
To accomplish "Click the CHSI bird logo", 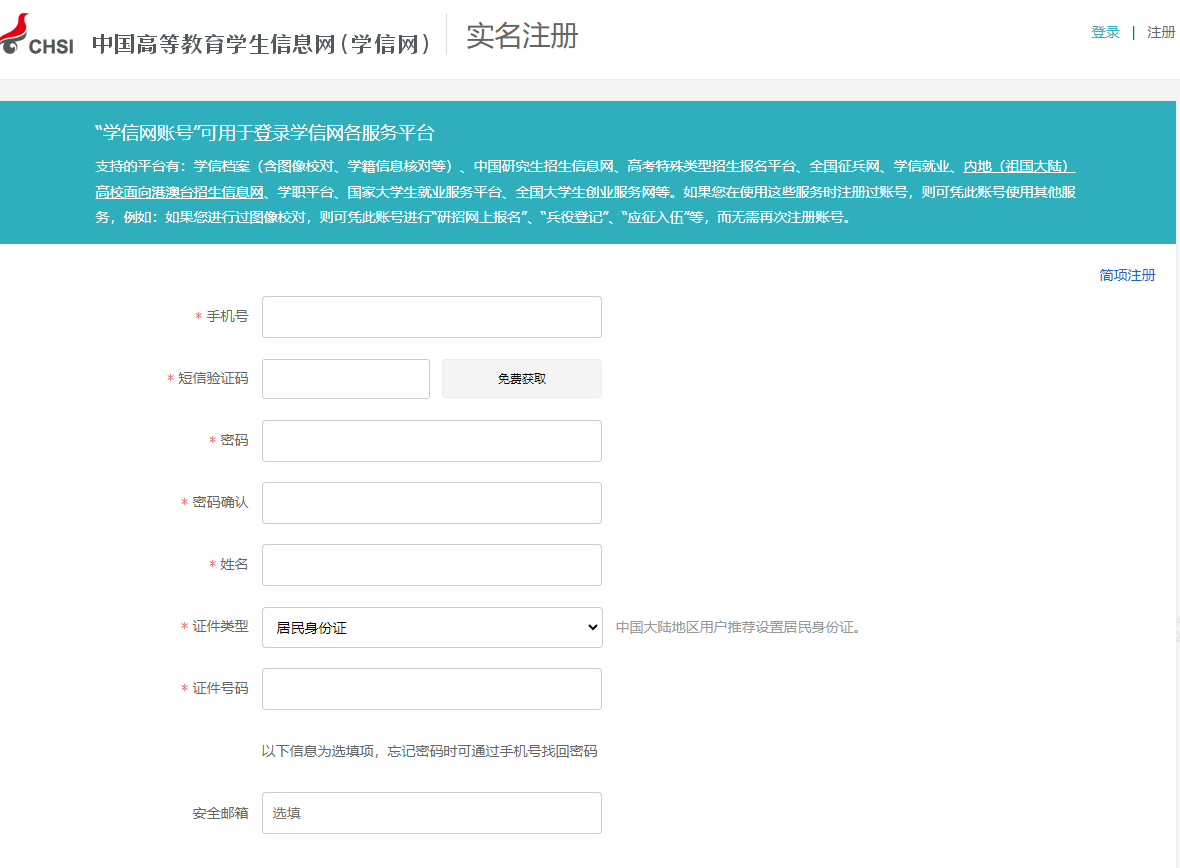I will pyautogui.click(x=36, y=35).
